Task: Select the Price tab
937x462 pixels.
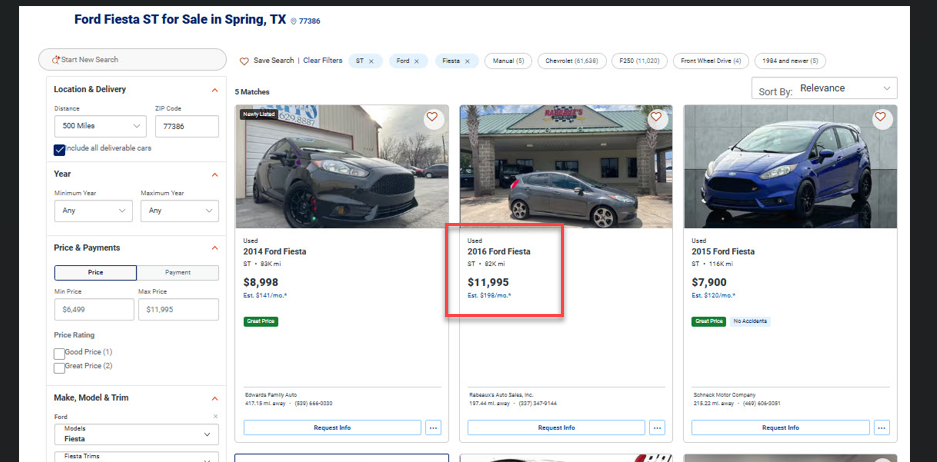Action: 95,272
